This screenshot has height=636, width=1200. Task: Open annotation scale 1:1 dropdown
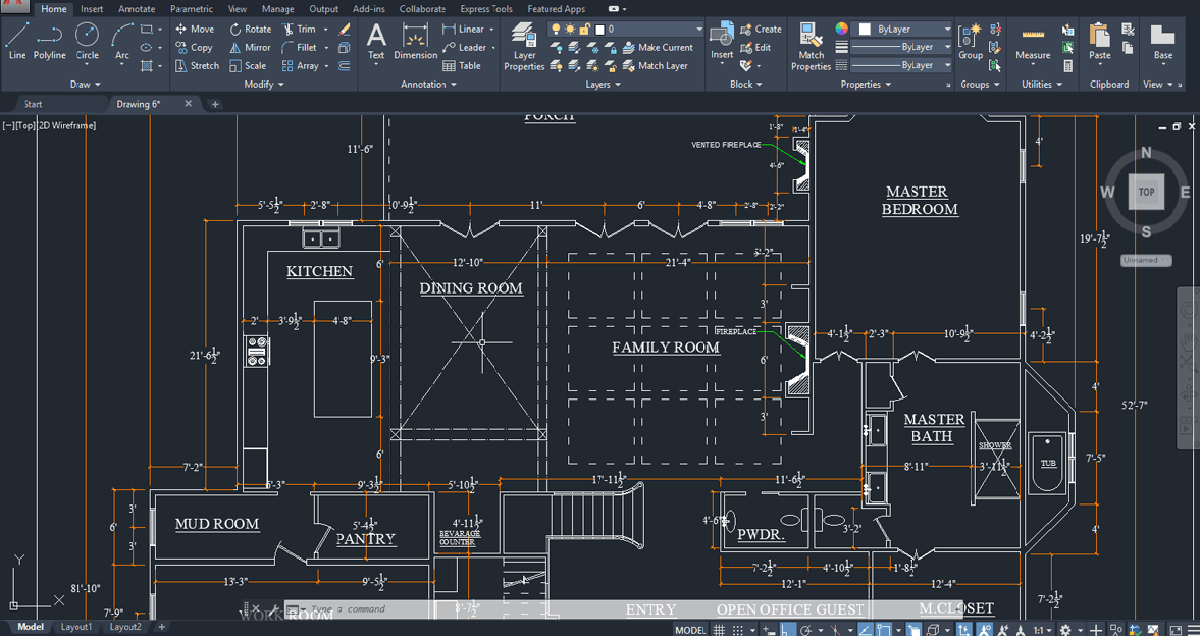click(1043, 629)
